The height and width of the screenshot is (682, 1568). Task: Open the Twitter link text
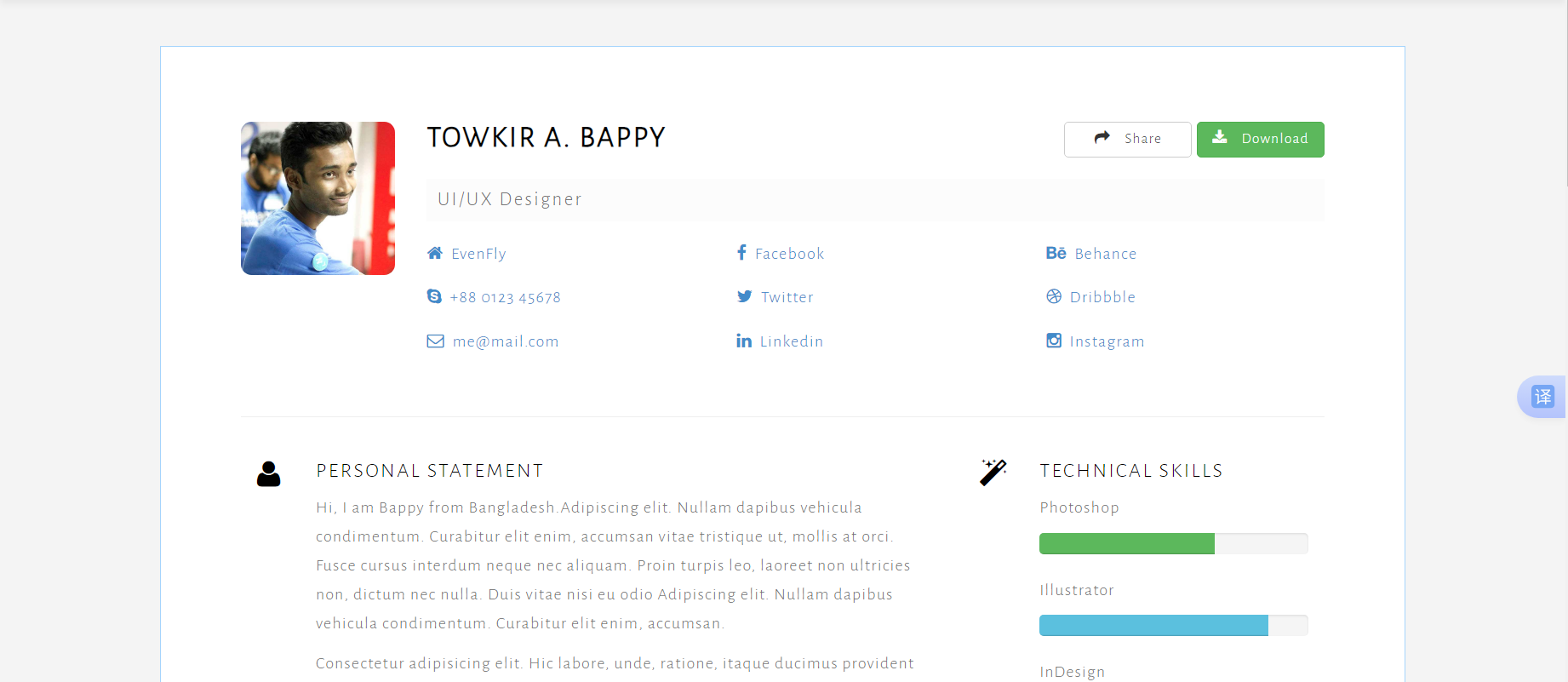787,297
